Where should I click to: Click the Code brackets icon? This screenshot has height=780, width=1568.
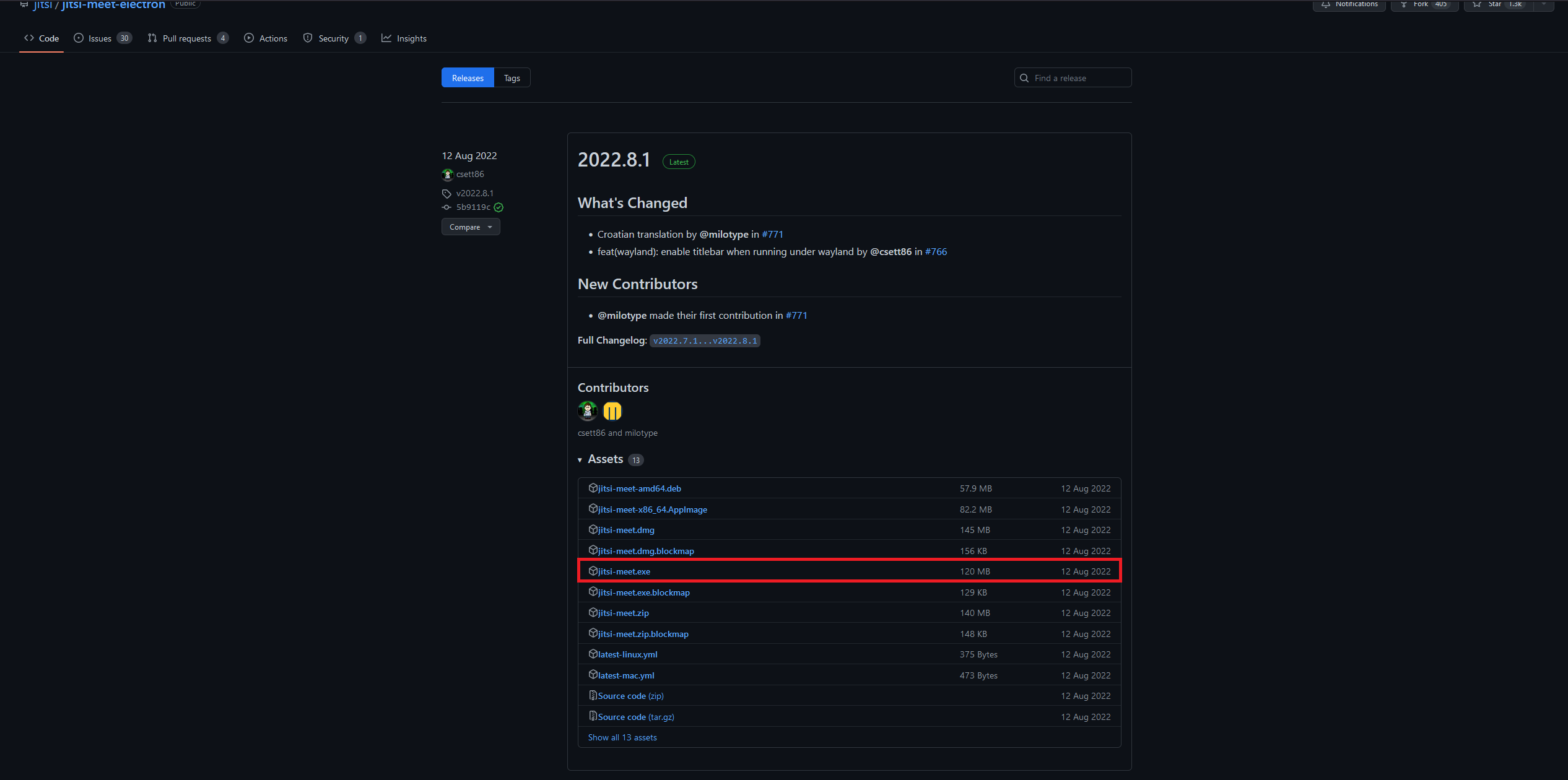coord(29,38)
